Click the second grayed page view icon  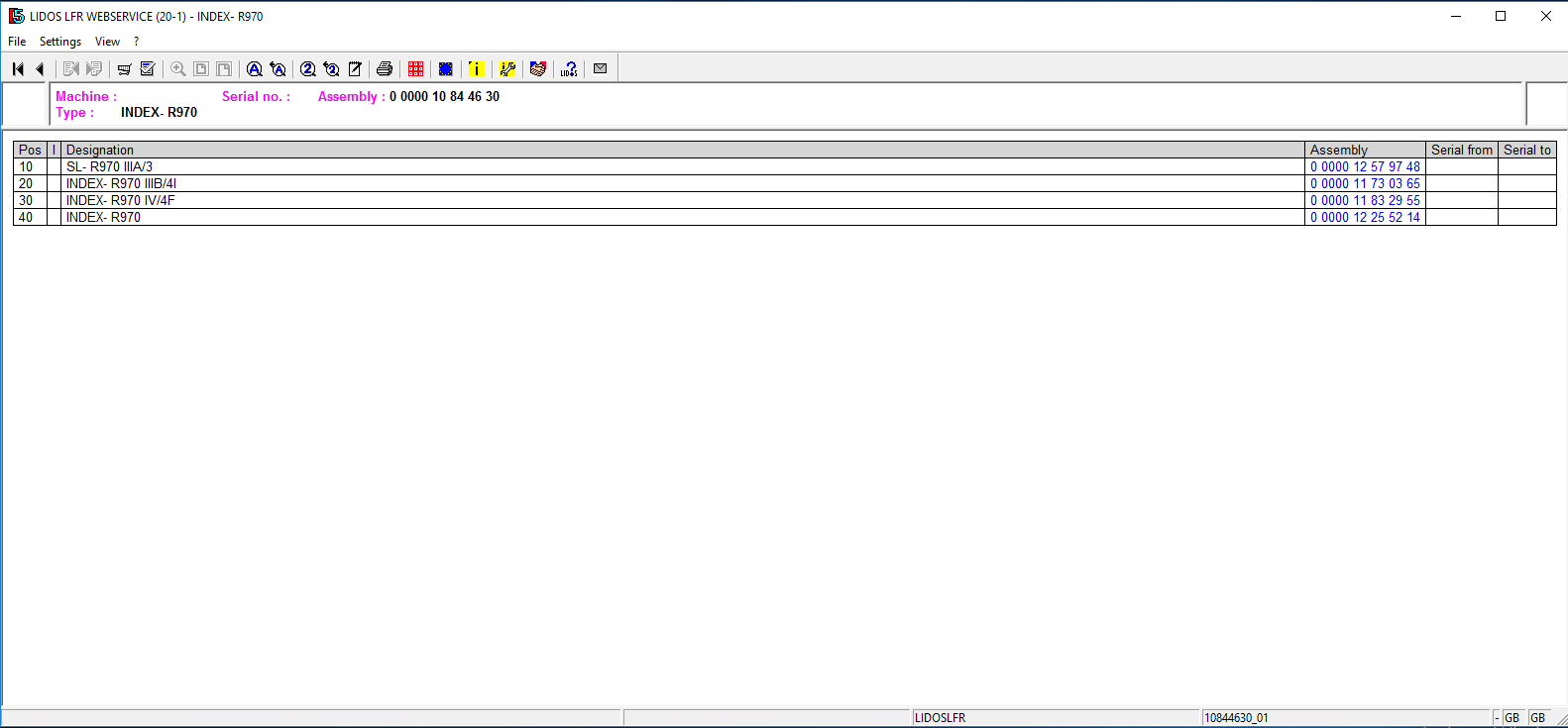click(x=224, y=69)
